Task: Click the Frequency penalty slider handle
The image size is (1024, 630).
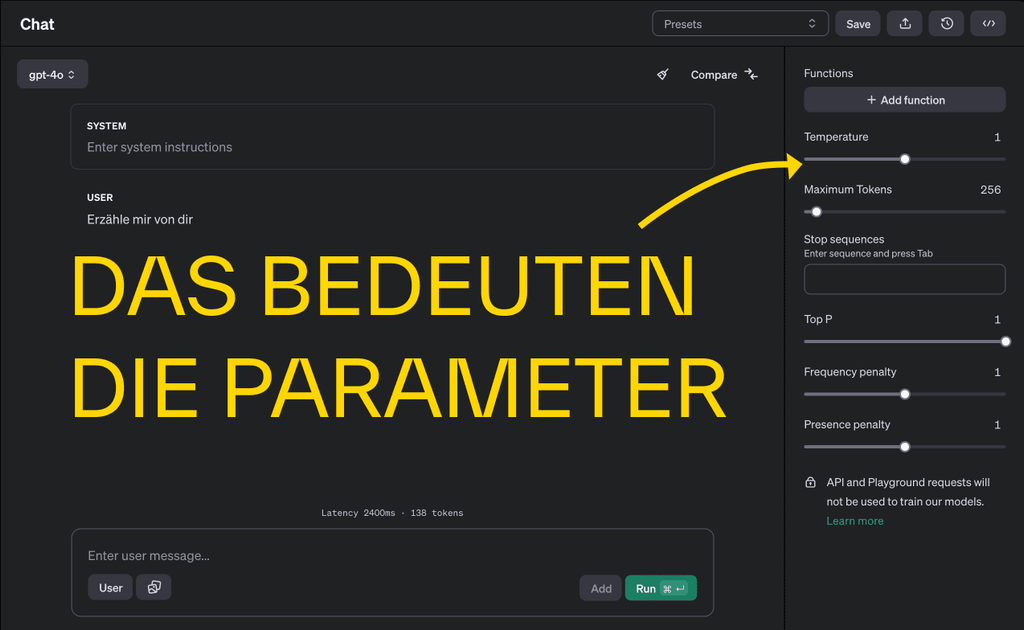Action: 905,394
